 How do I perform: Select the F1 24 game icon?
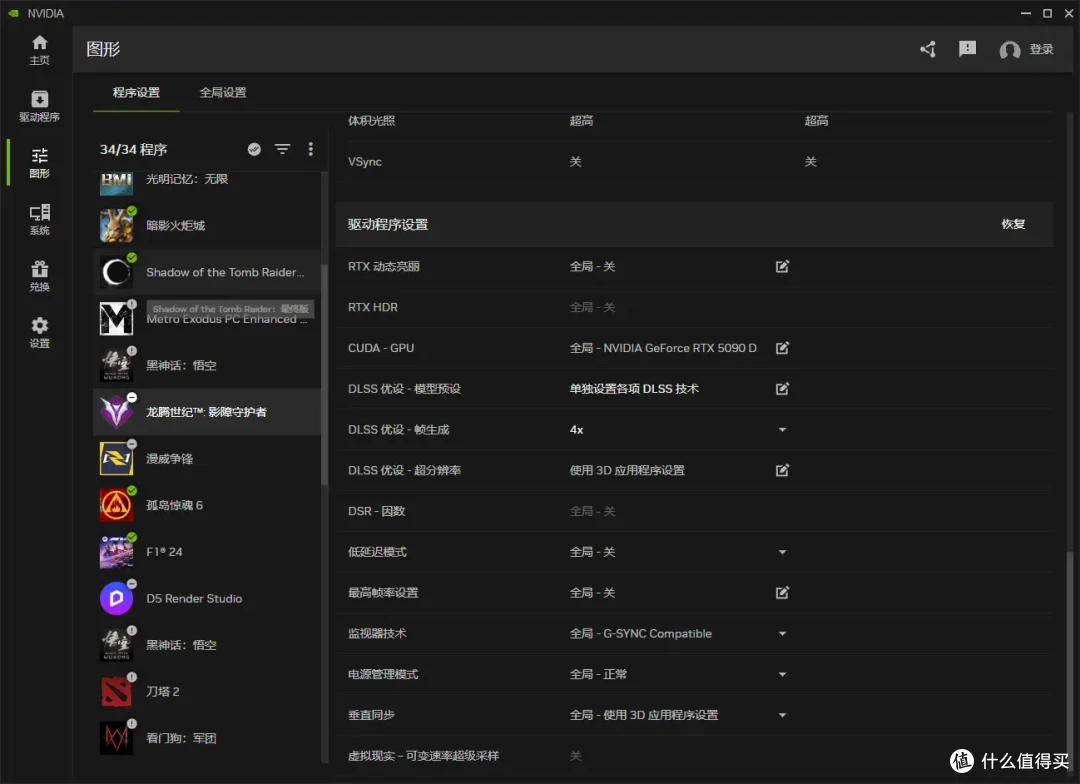116,552
